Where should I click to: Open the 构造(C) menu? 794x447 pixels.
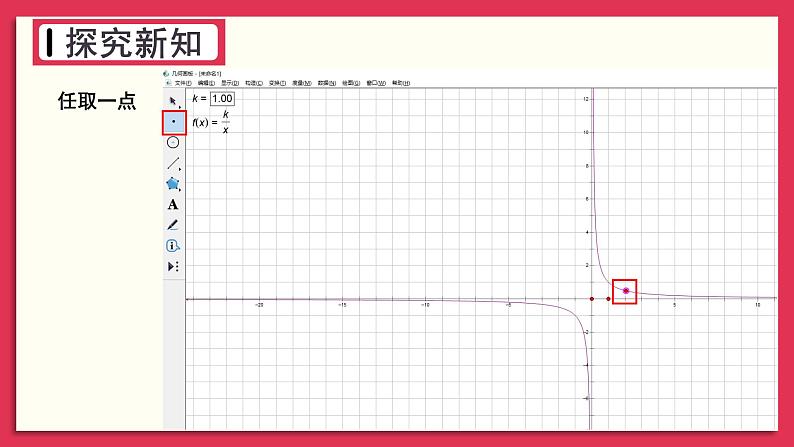pyautogui.click(x=254, y=83)
